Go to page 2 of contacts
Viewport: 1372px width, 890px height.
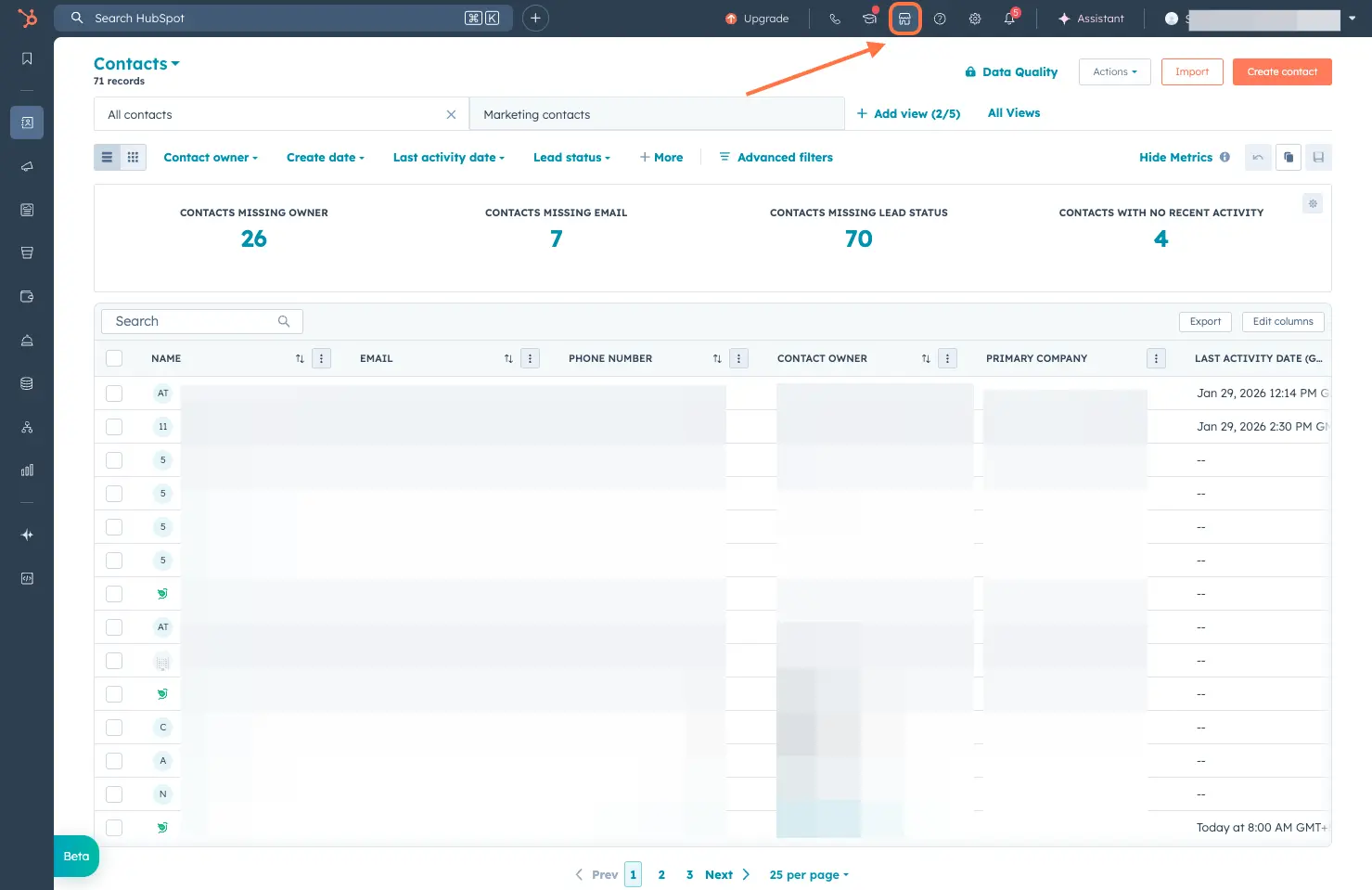pyautogui.click(x=661, y=875)
